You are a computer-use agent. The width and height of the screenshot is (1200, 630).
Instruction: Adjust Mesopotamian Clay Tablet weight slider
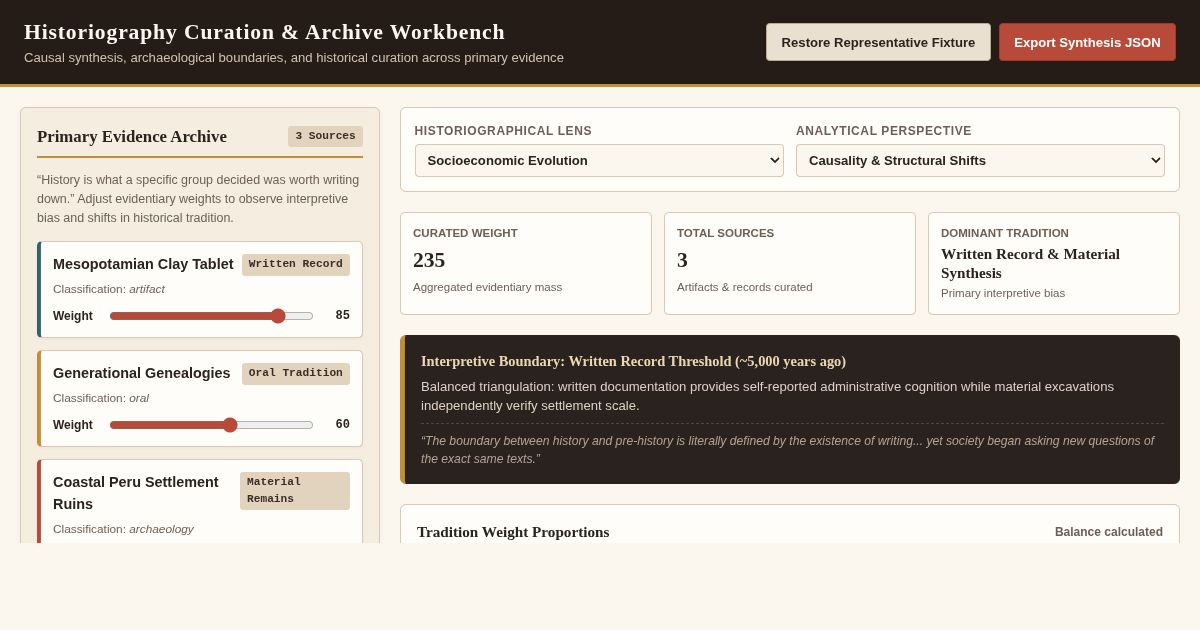(211, 316)
